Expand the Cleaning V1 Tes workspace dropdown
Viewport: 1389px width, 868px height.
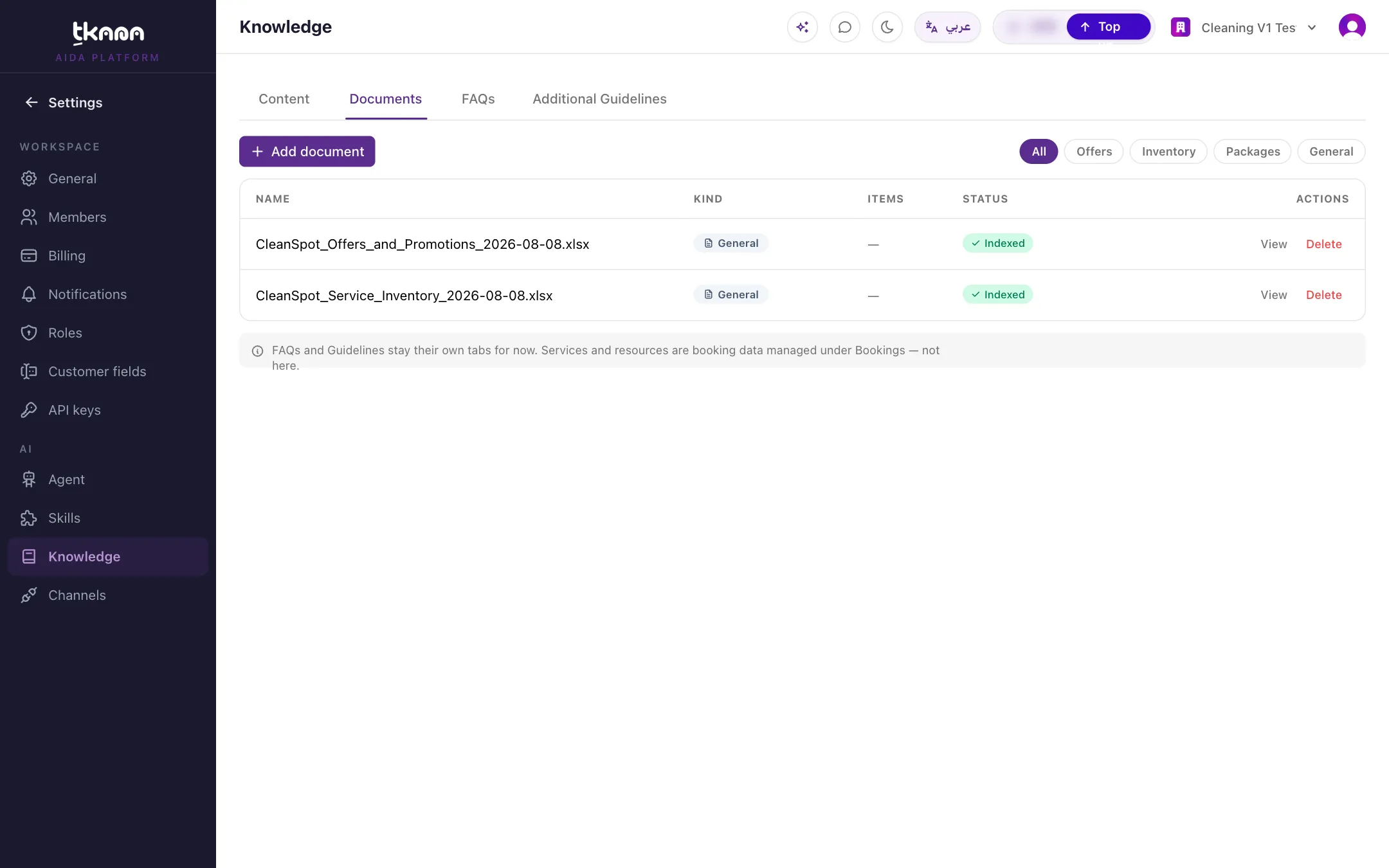(x=1244, y=27)
